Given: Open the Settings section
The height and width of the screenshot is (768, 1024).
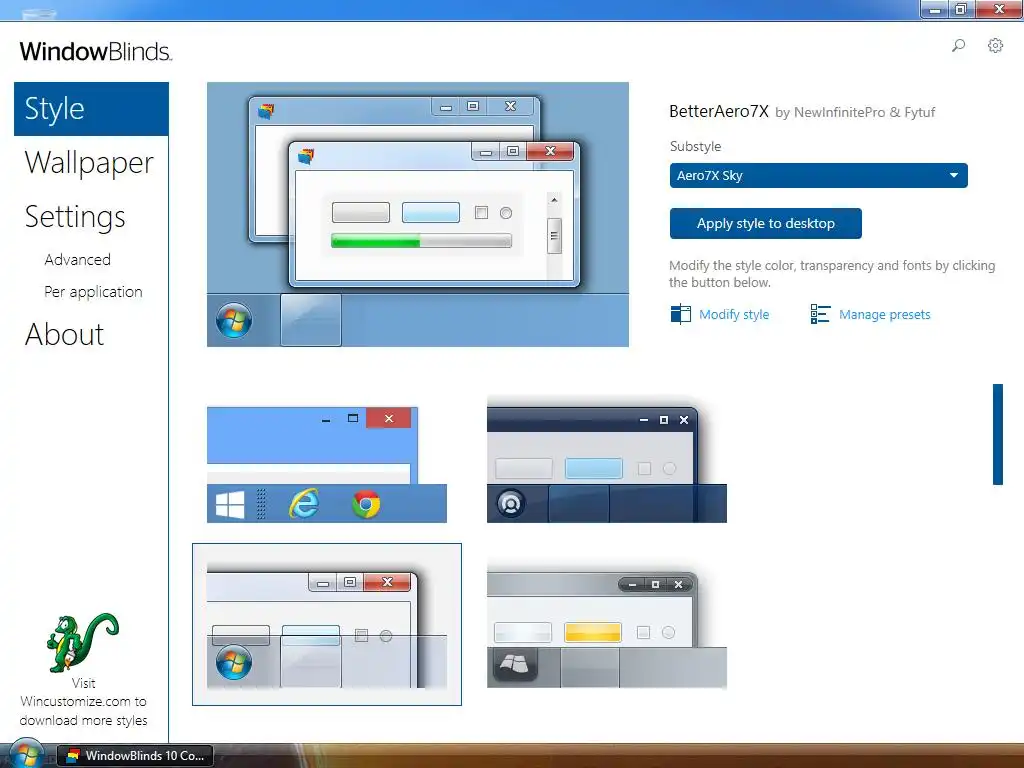Looking at the screenshot, I should pos(74,217).
